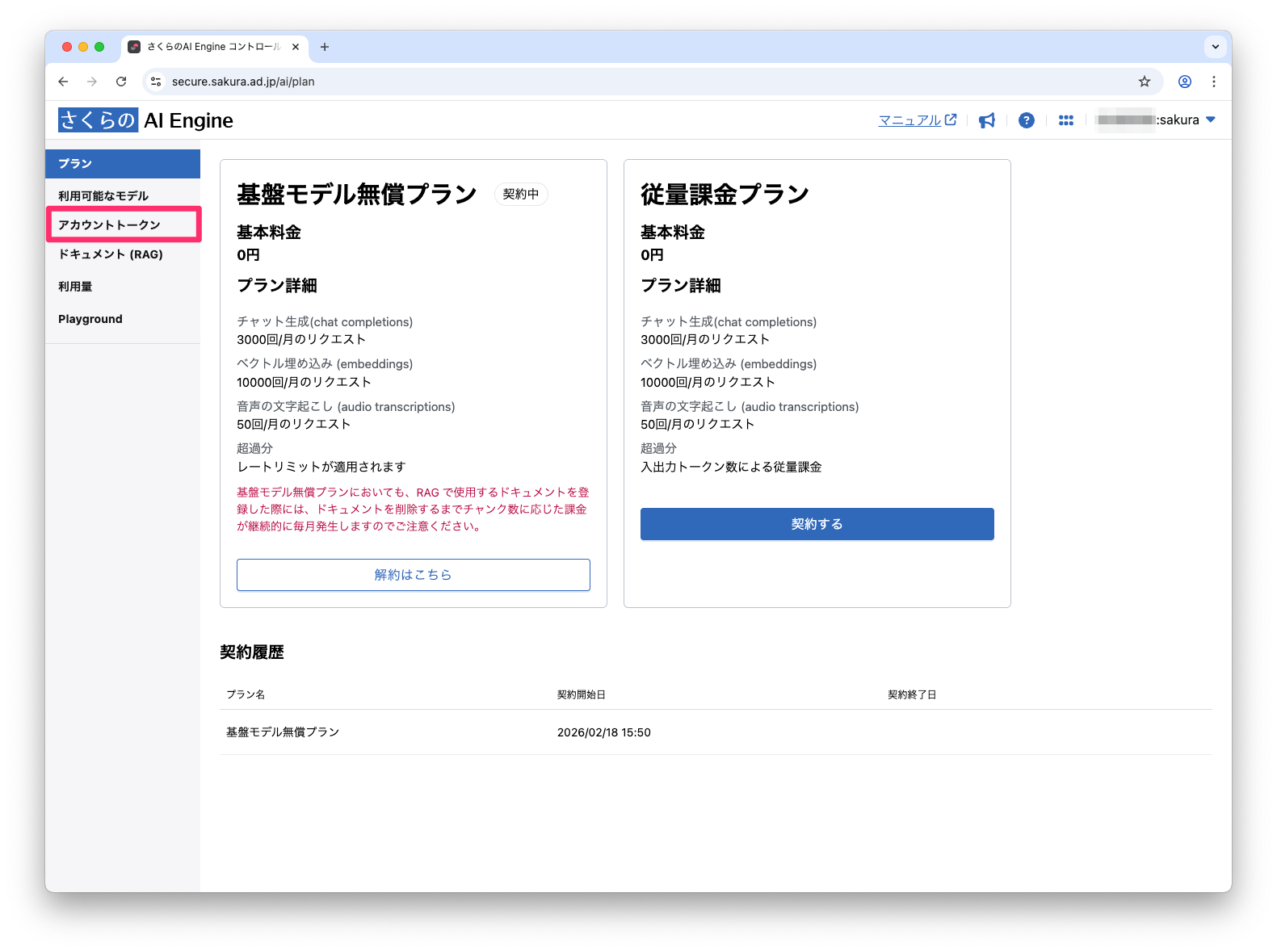Open 利用可能なモデル sidebar item
This screenshot has width=1277, height=952.
click(x=103, y=195)
